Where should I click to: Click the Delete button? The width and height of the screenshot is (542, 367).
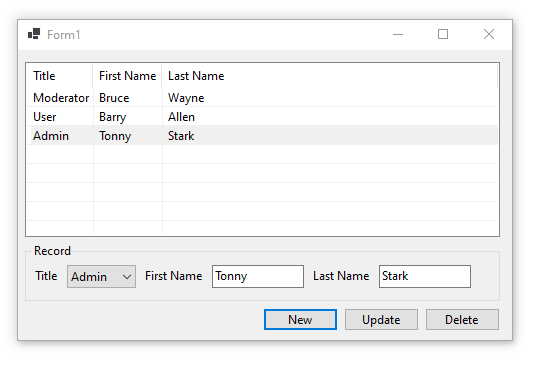pyautogui.click(x=462, y=320)
